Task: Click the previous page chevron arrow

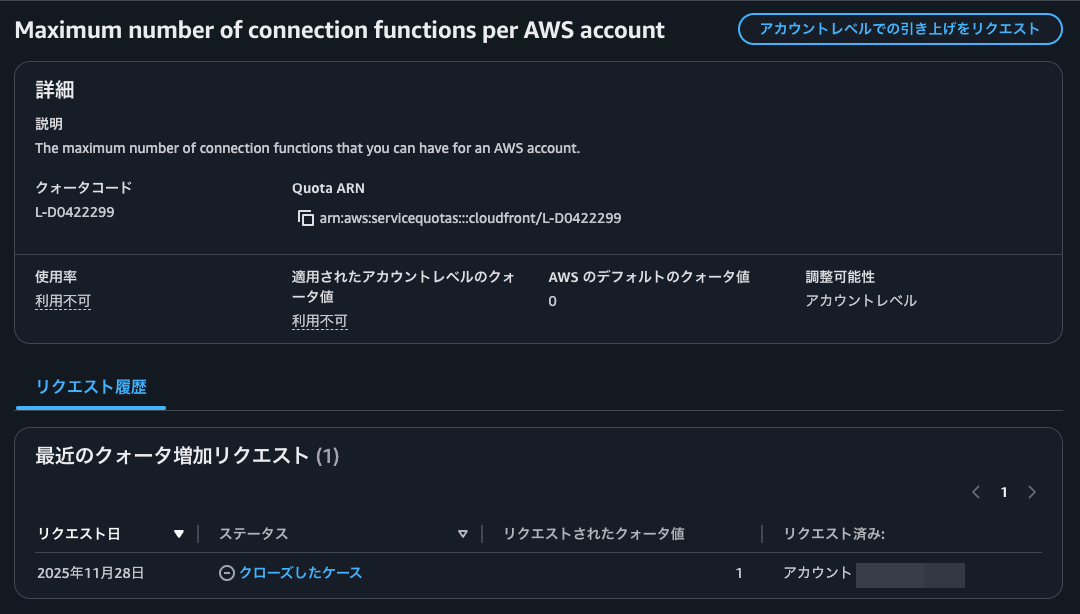Action: [x=976, y=491]
